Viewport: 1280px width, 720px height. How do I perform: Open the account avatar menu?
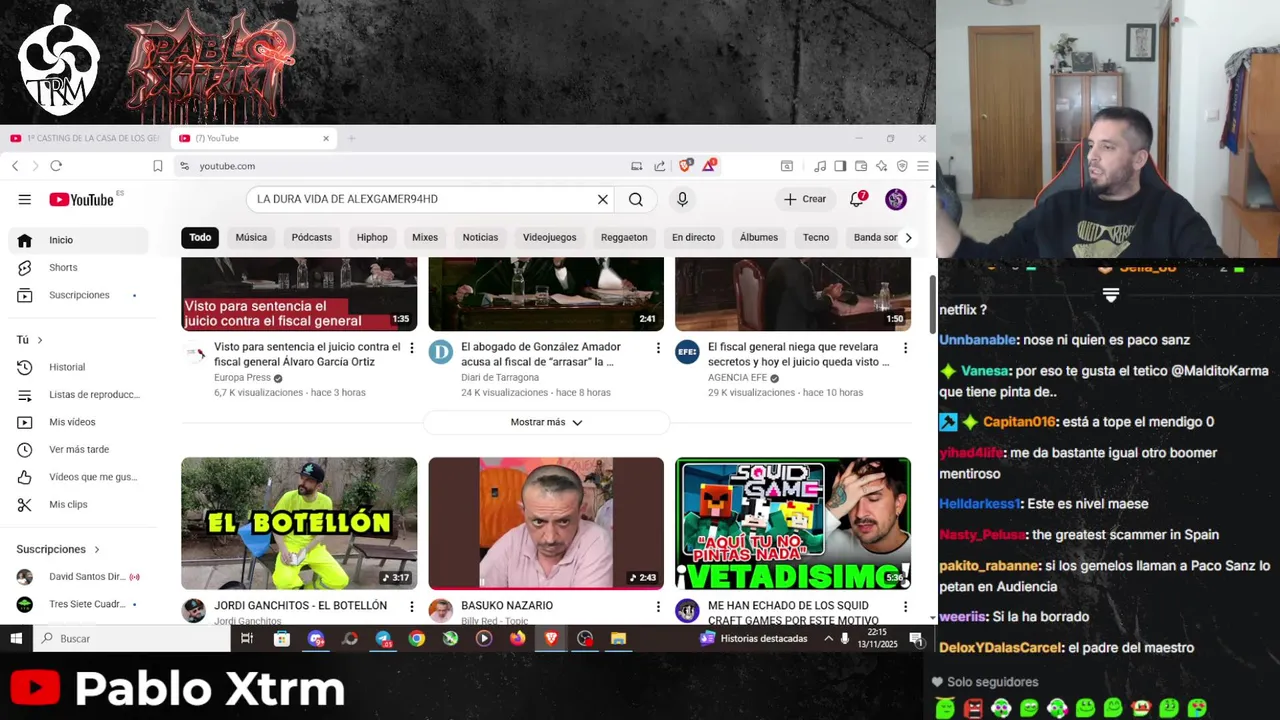pos(896,199)
